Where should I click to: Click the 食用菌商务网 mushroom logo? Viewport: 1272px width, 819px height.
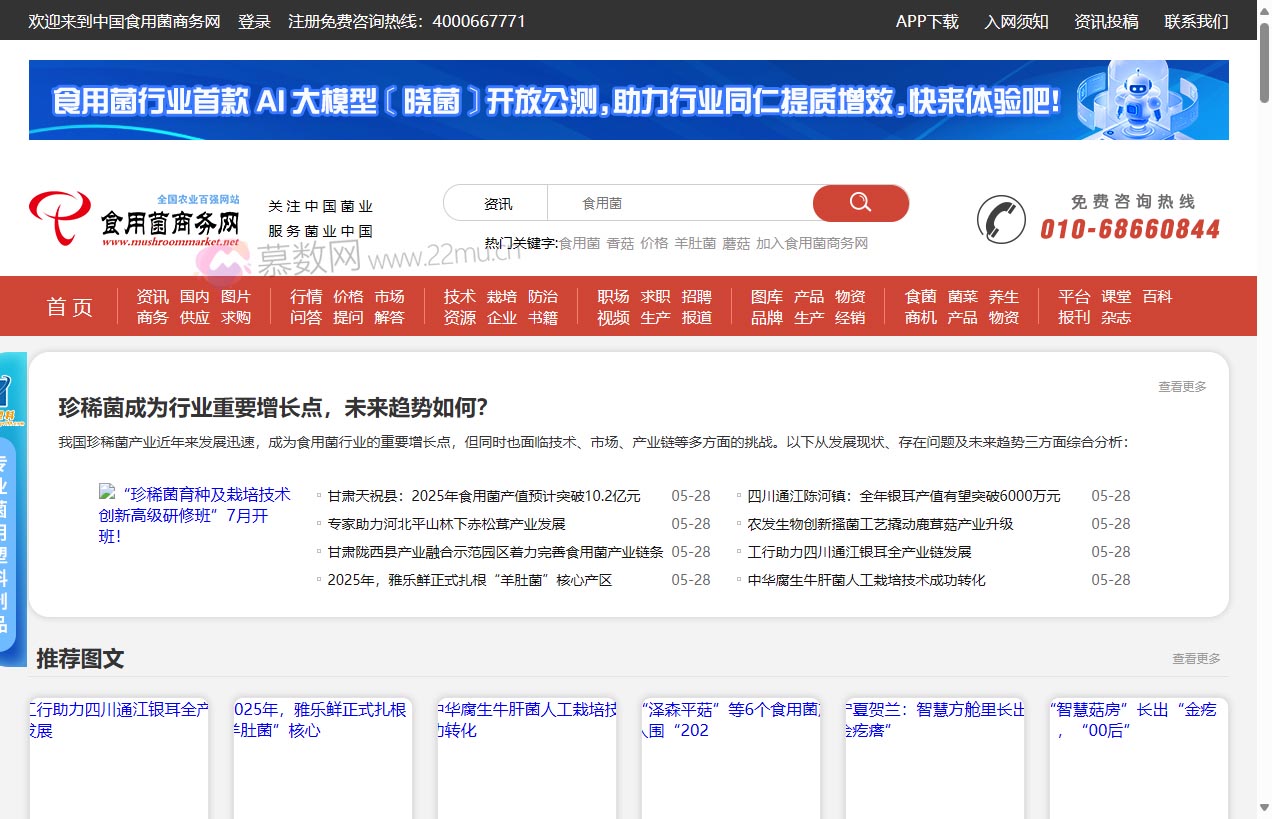(135, 215)
